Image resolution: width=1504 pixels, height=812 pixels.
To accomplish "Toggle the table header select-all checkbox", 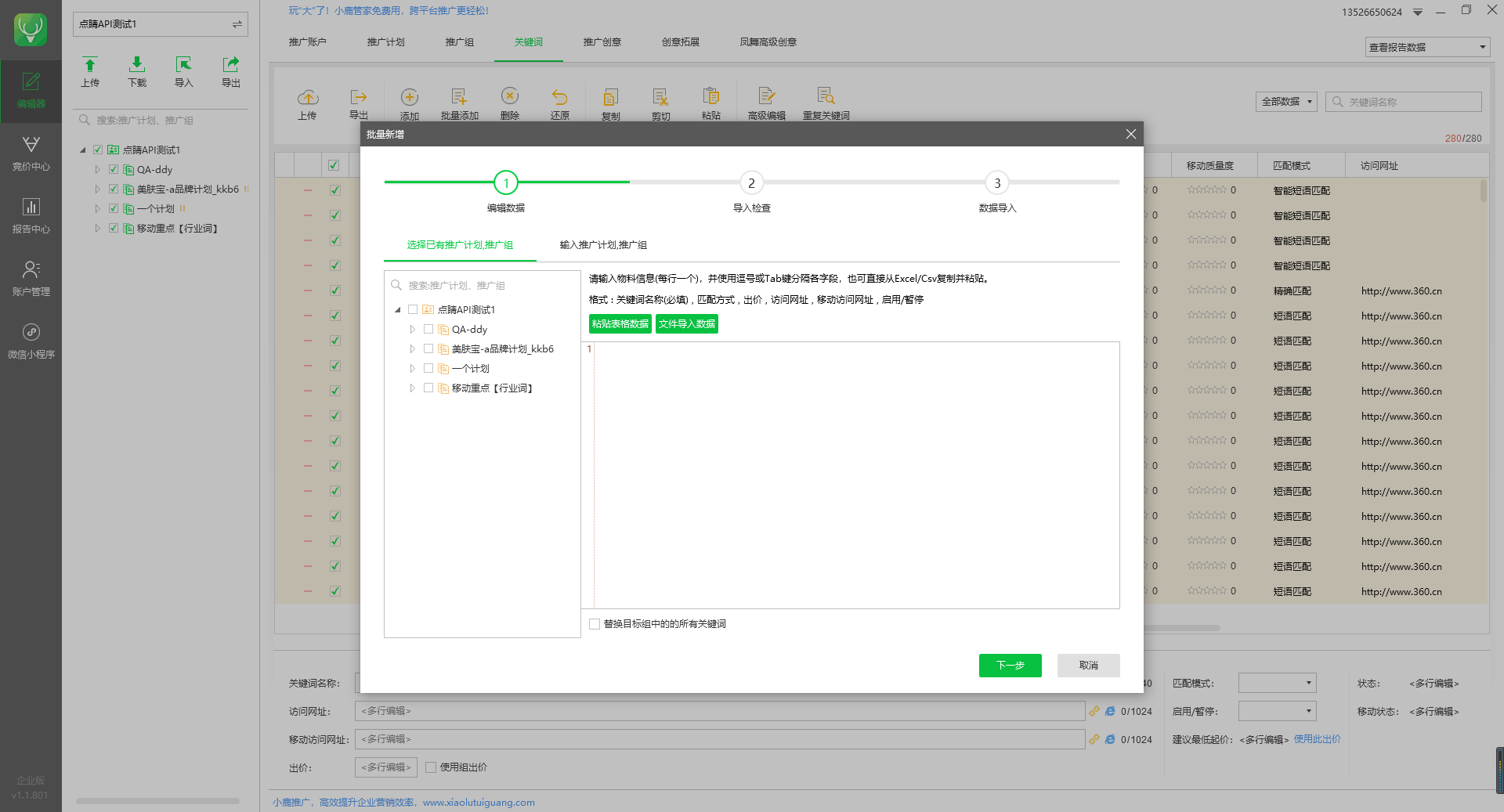I will pyautogui.click(x=334, y=165).
